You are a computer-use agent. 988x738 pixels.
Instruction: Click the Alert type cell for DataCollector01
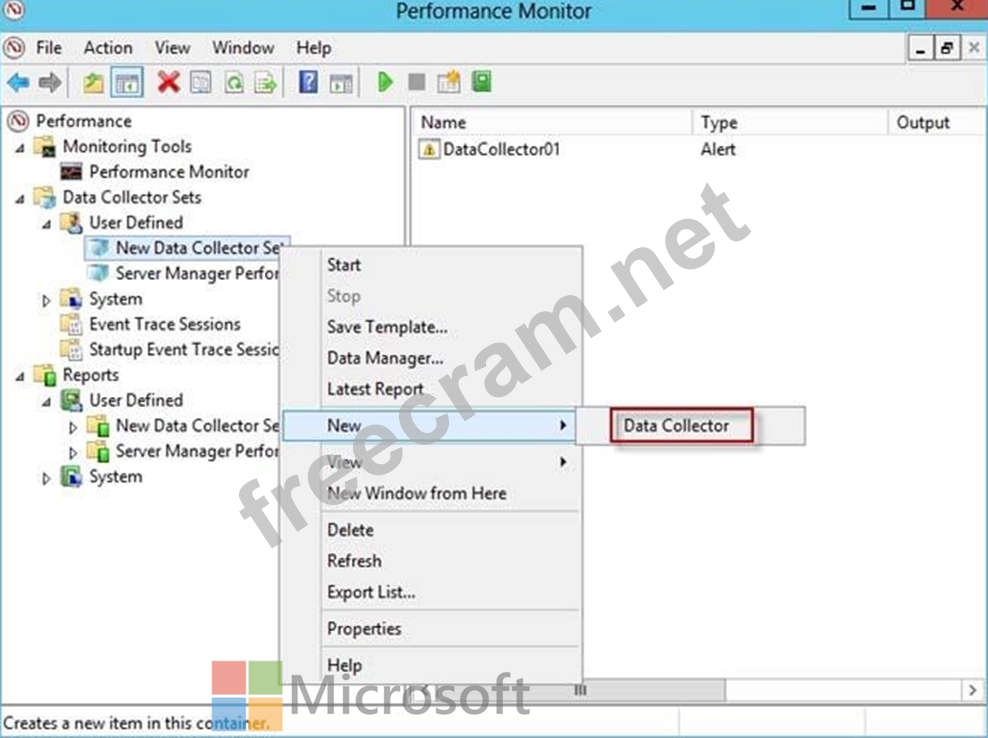pyautogui.click(x=718, y=149)
